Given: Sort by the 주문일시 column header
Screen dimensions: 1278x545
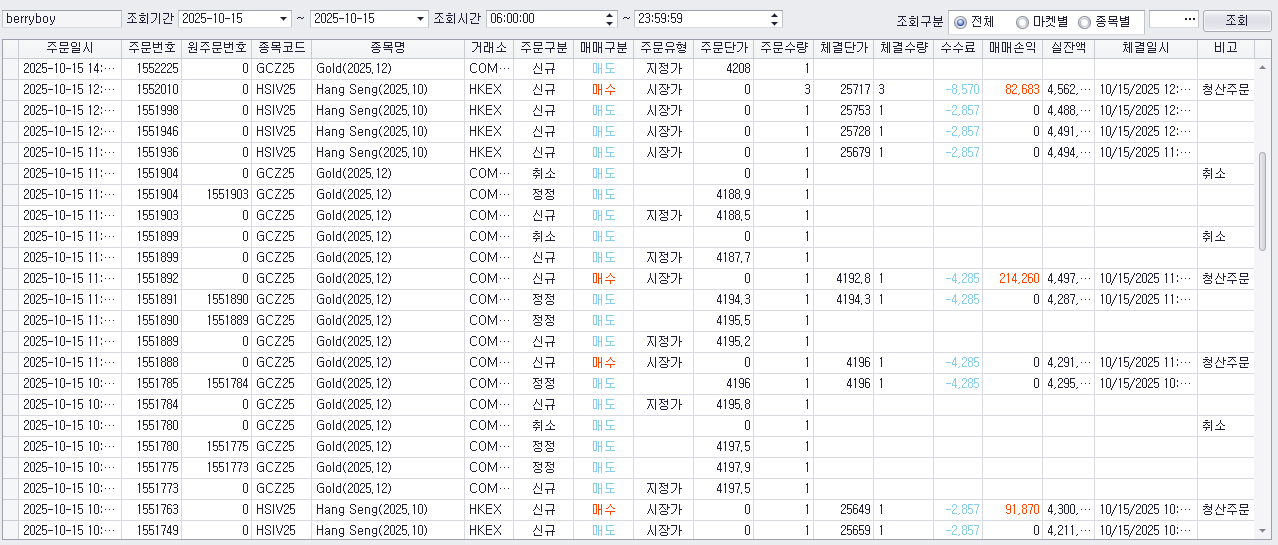Looking at the screenshot, I should [x=70, y=48].
